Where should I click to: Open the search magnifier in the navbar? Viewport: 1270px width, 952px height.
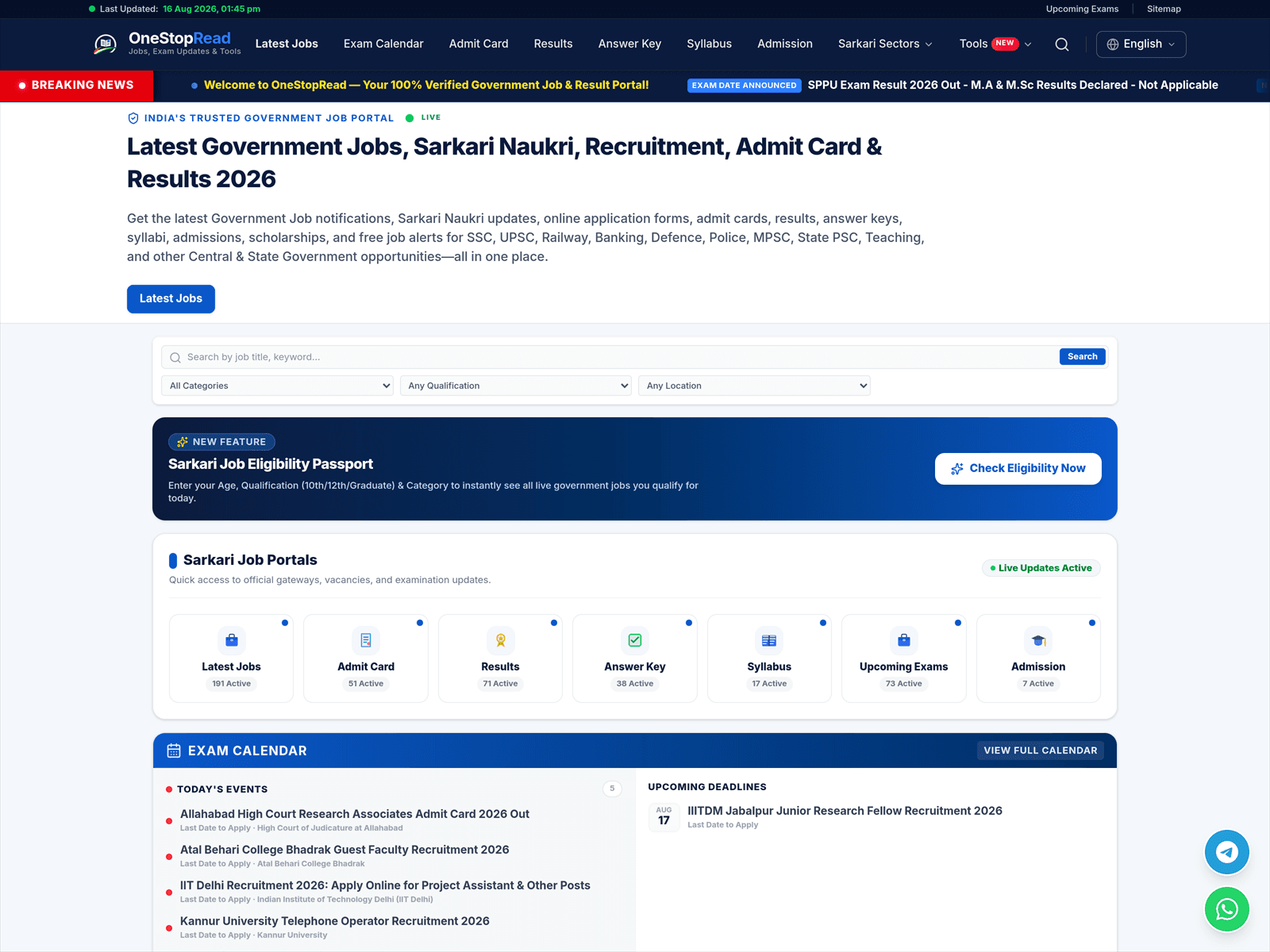(1062, 44)
